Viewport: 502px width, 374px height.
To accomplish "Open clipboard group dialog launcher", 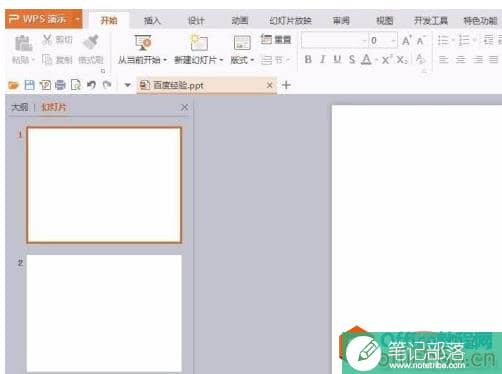I will pos(103,71).
